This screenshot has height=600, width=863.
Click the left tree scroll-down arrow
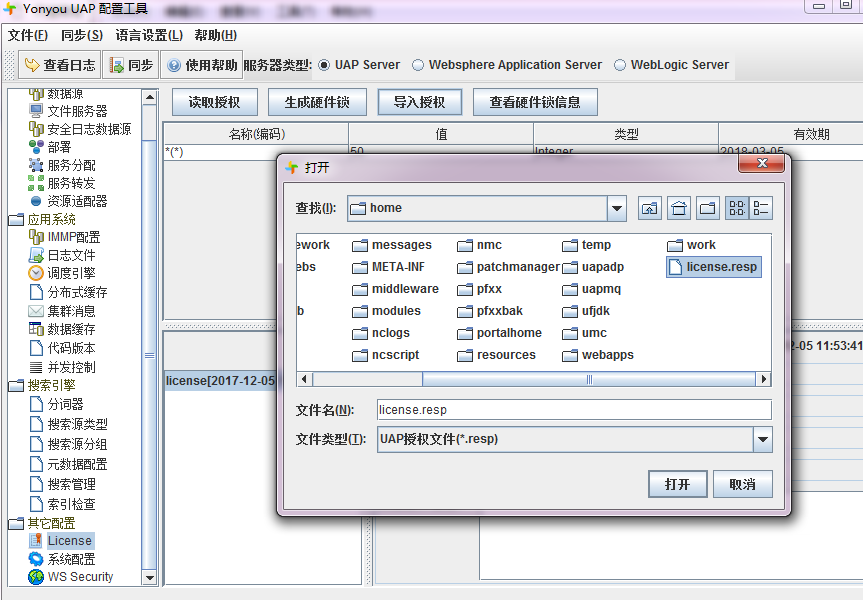click(149, 577)
